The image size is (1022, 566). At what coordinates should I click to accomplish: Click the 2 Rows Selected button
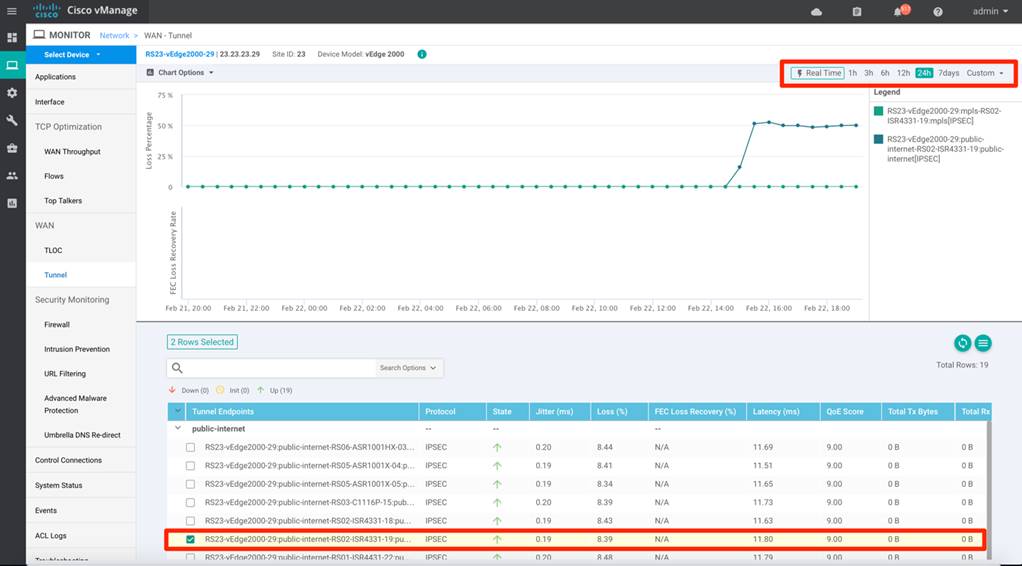(x=202, y=342)
